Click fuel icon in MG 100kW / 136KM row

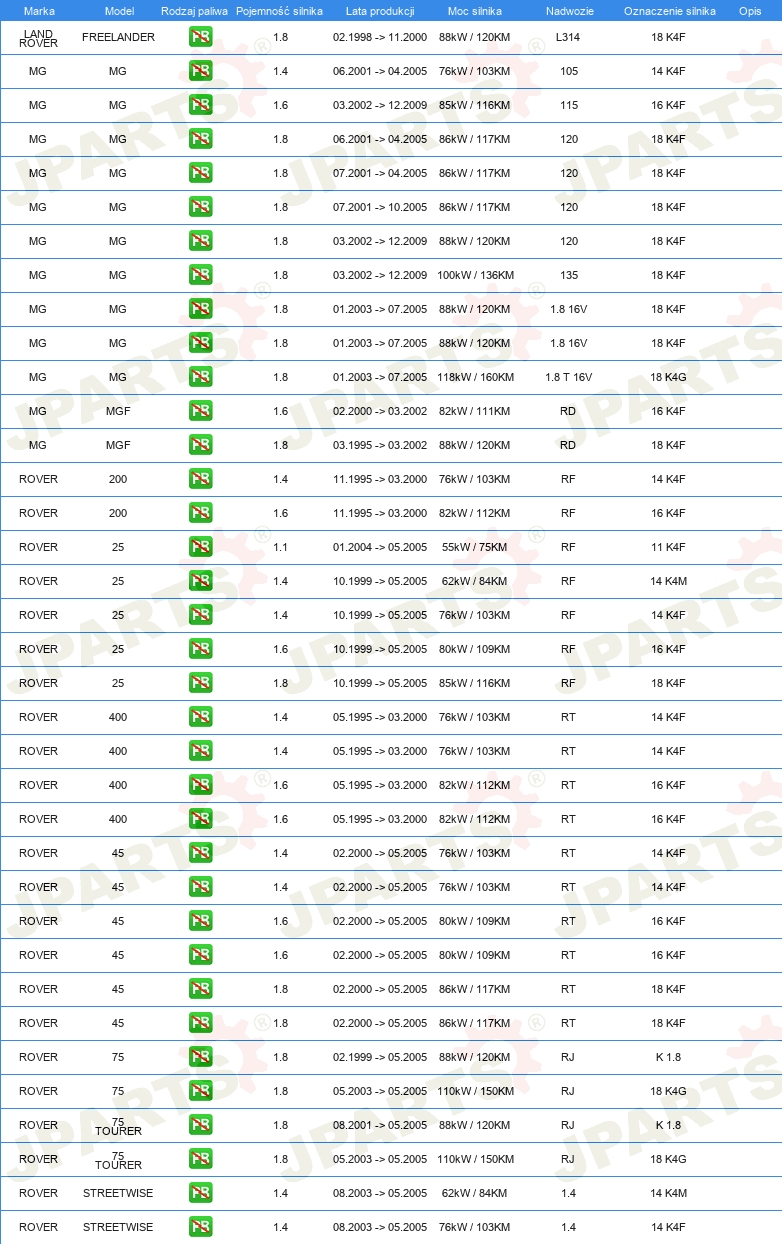click(x=200, y=275)
